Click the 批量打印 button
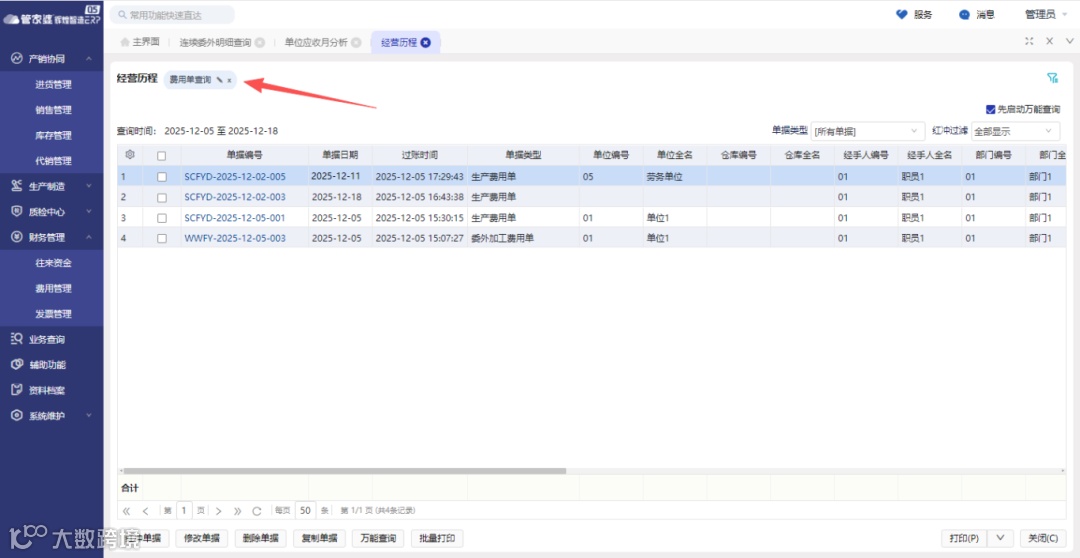 (x=437, y=538)
